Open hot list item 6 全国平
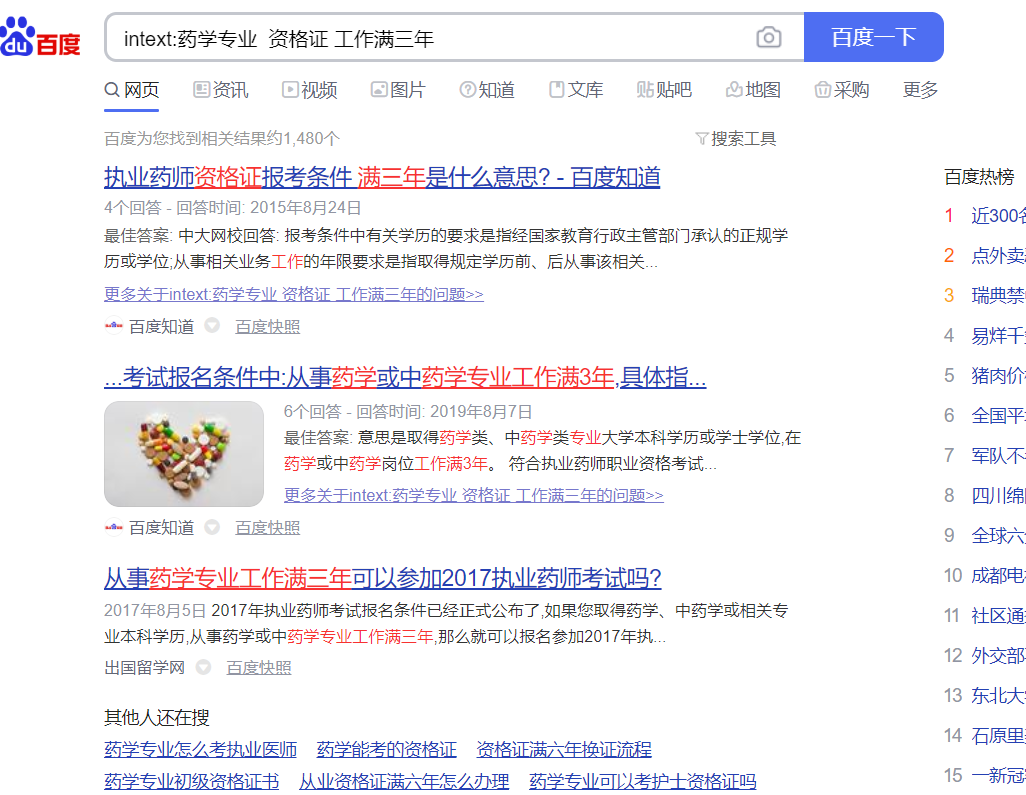The width and height of the screenshot is (1026, 795). tap(999, 415)
